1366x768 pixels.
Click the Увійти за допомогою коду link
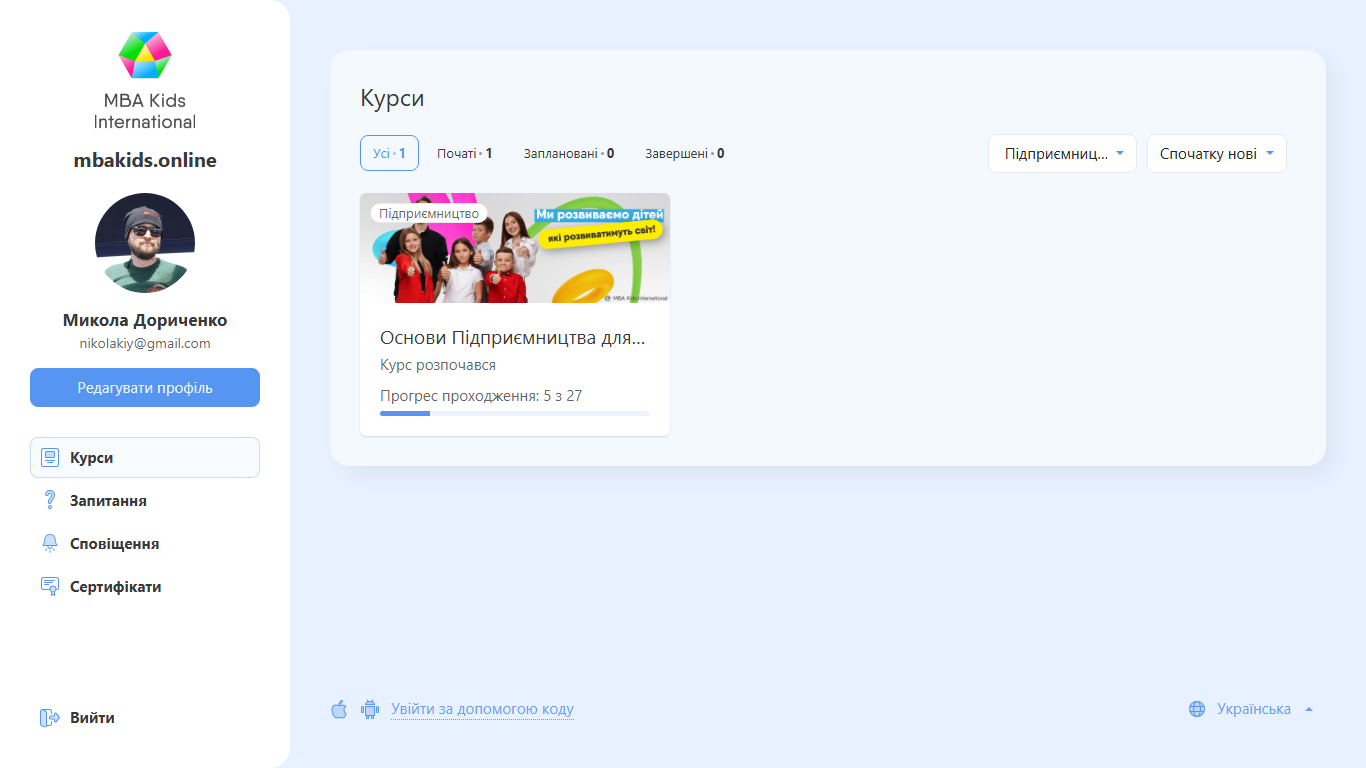pos(482,709)
